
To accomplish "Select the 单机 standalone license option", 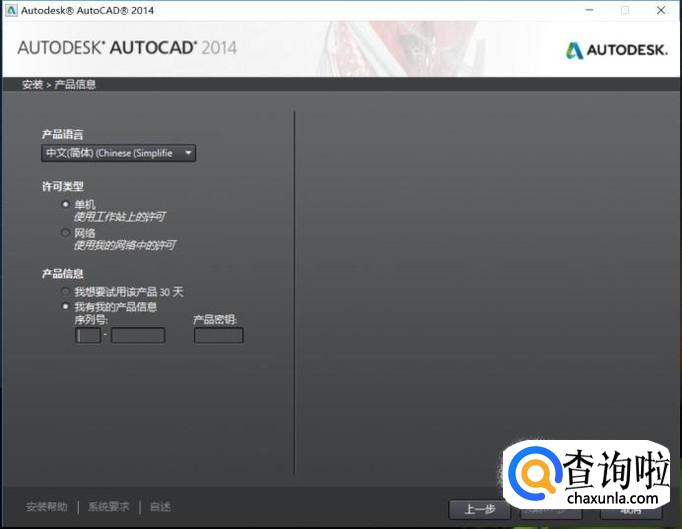I will 66,204.
